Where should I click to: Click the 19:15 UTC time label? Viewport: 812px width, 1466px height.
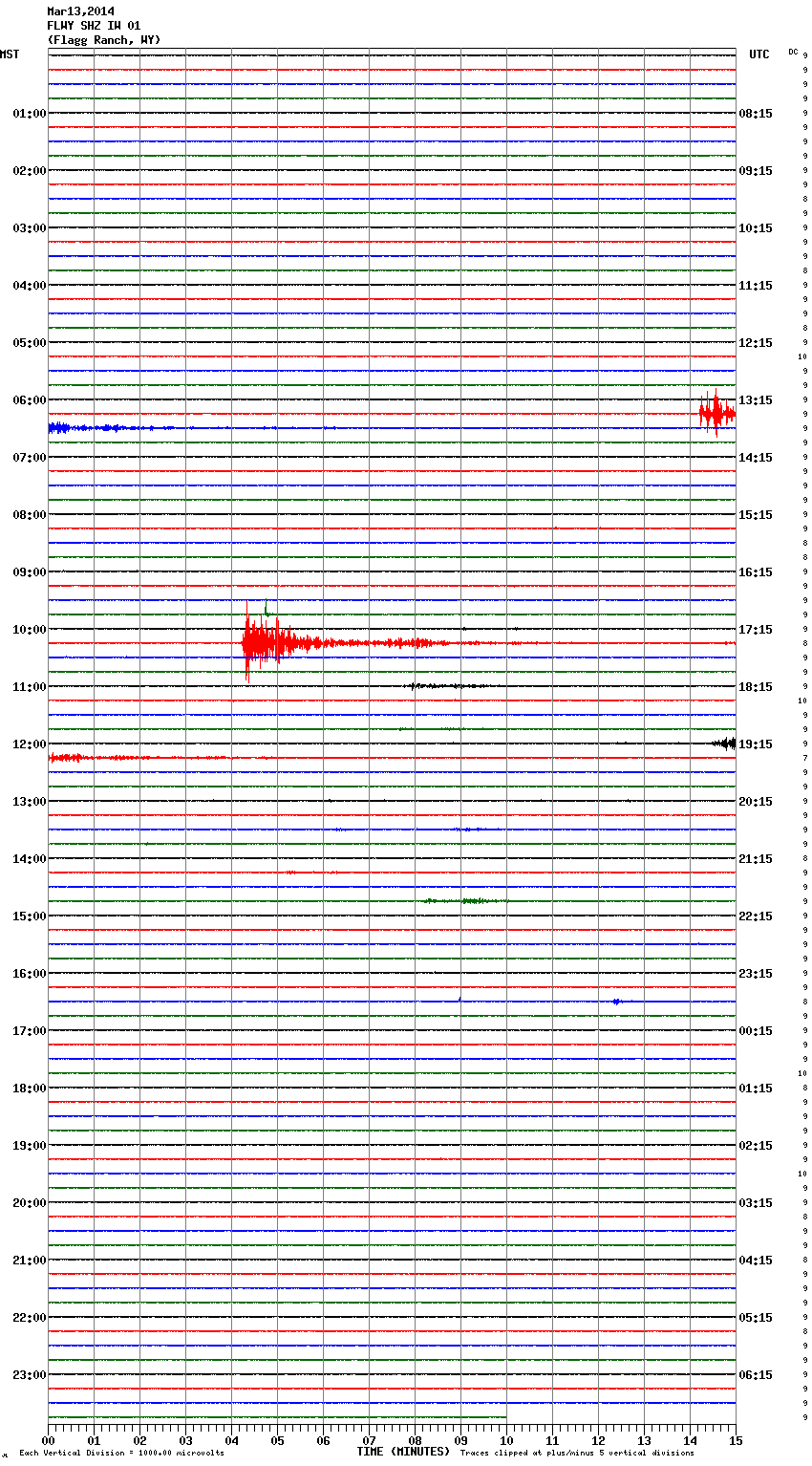point(756,744)
